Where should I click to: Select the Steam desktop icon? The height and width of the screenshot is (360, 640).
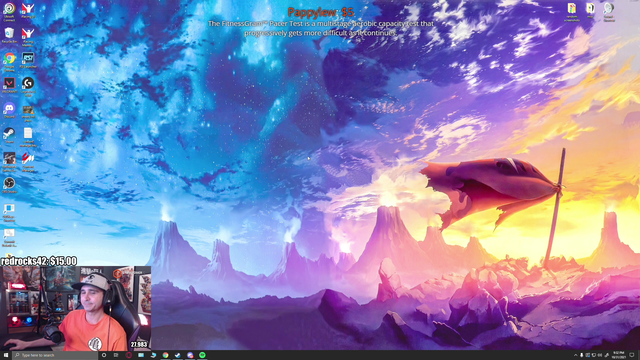pyautogui.click(x=9, y=136)
